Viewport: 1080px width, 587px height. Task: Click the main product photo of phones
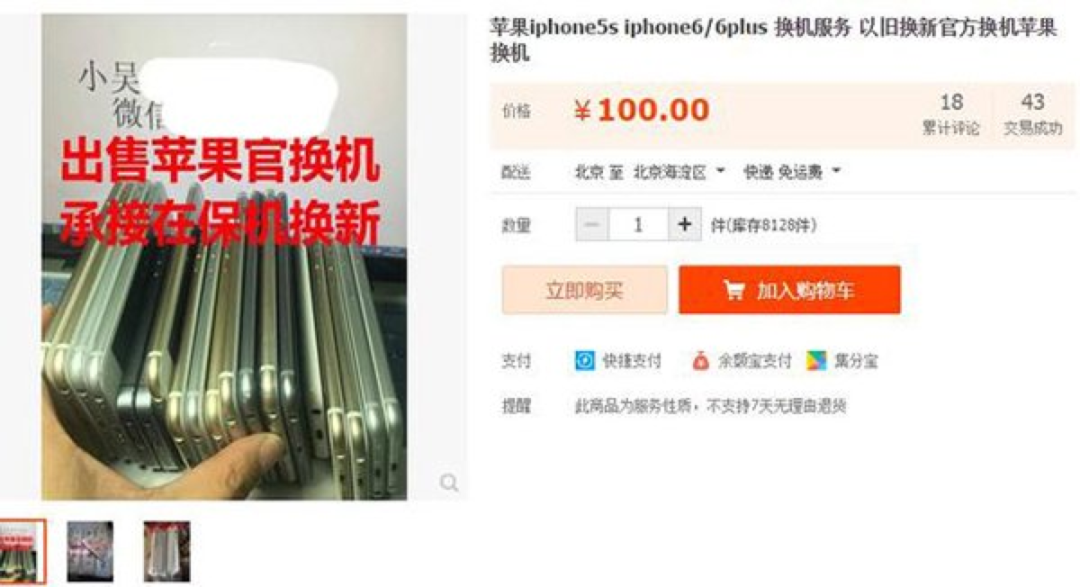pyautogui.click(x=224, y=257)
